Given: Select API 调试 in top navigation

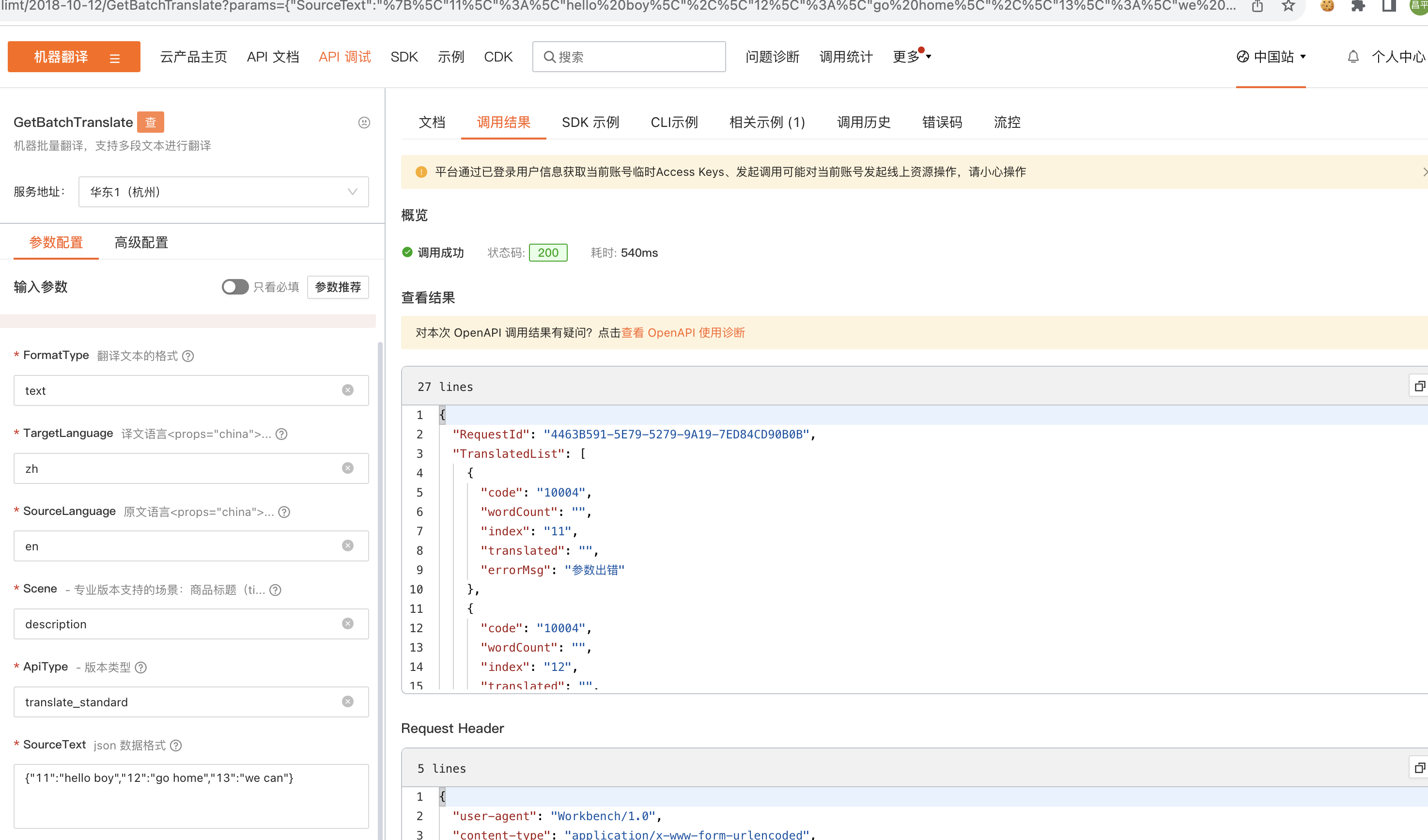Looking at the screenshot, I should (344, 57).
